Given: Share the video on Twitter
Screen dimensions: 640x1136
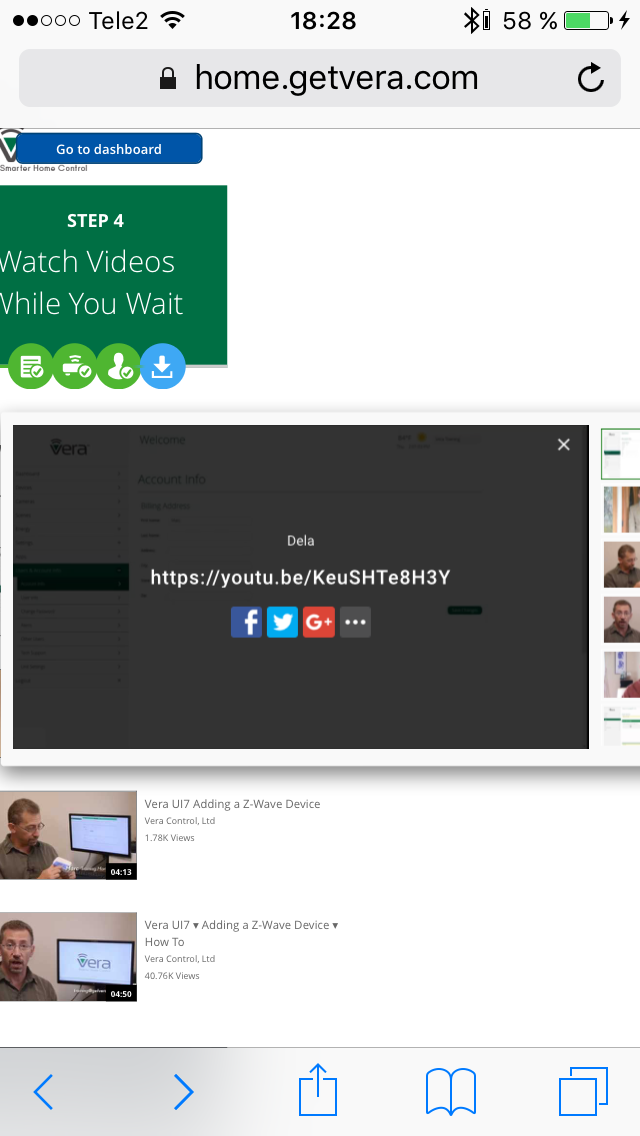Looking at the screenshot, I should tap(283, 622).
